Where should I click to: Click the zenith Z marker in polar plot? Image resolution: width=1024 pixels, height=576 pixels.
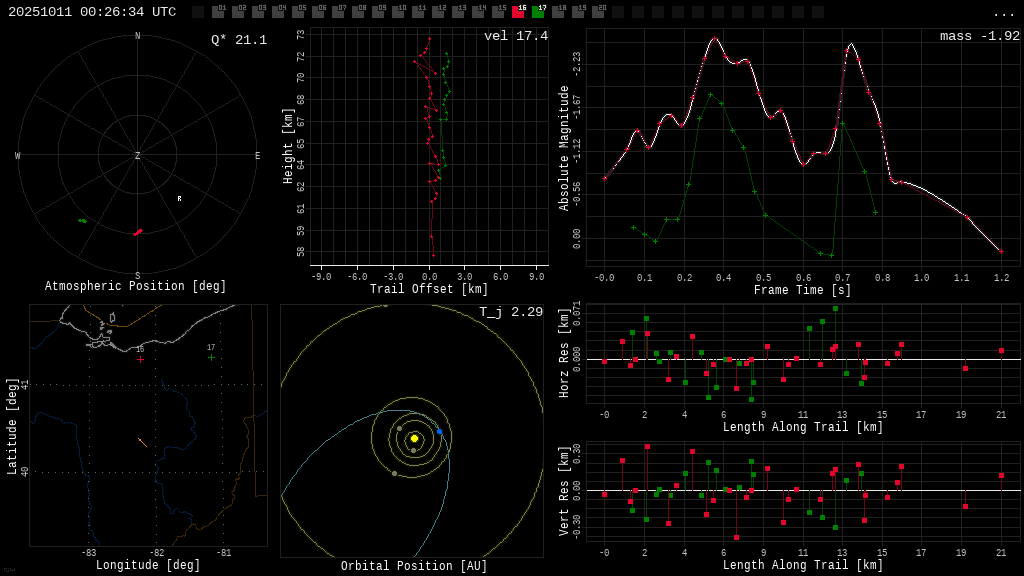tap(137, 156)
